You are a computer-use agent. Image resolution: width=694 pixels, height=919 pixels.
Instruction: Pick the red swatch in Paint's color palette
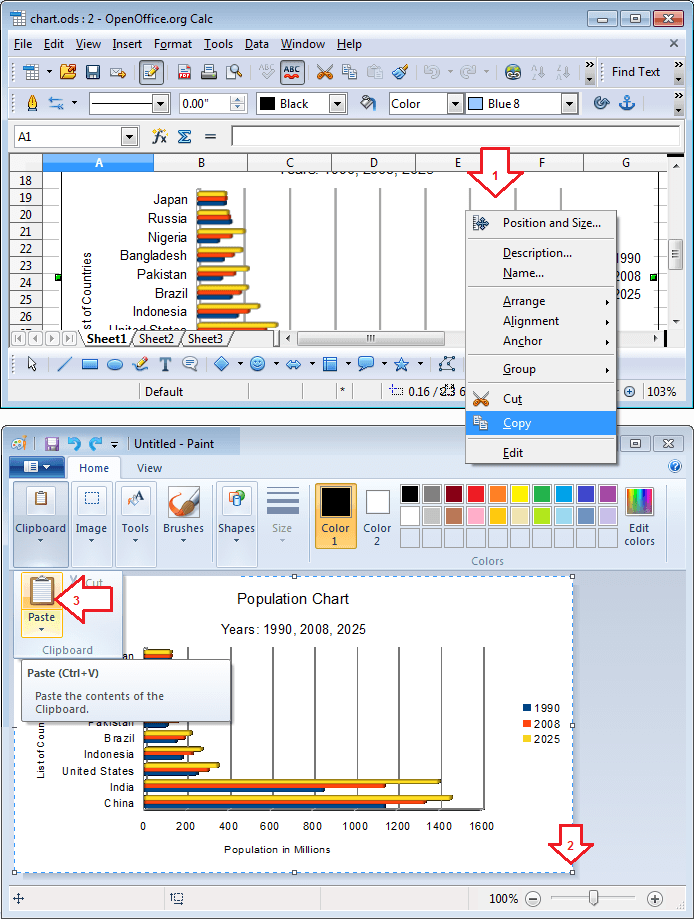click(475, 493)
